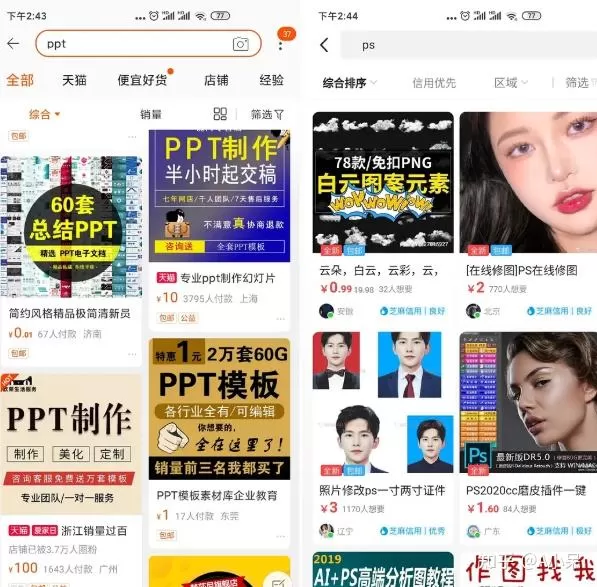This screenshot has width=597, height=587.
Task: Open the 60套总结PPT product image
Action: point(71,227)
